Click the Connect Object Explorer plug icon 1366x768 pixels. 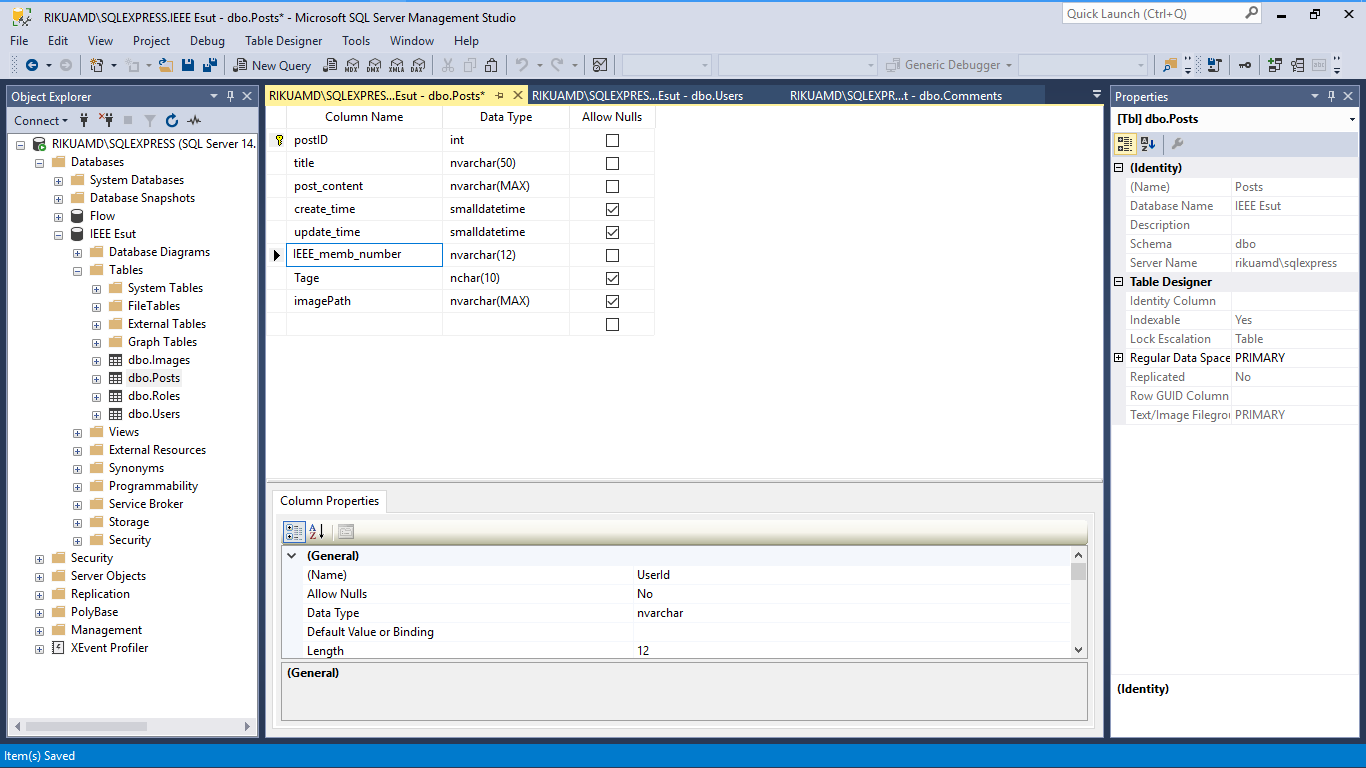[84, 120]
